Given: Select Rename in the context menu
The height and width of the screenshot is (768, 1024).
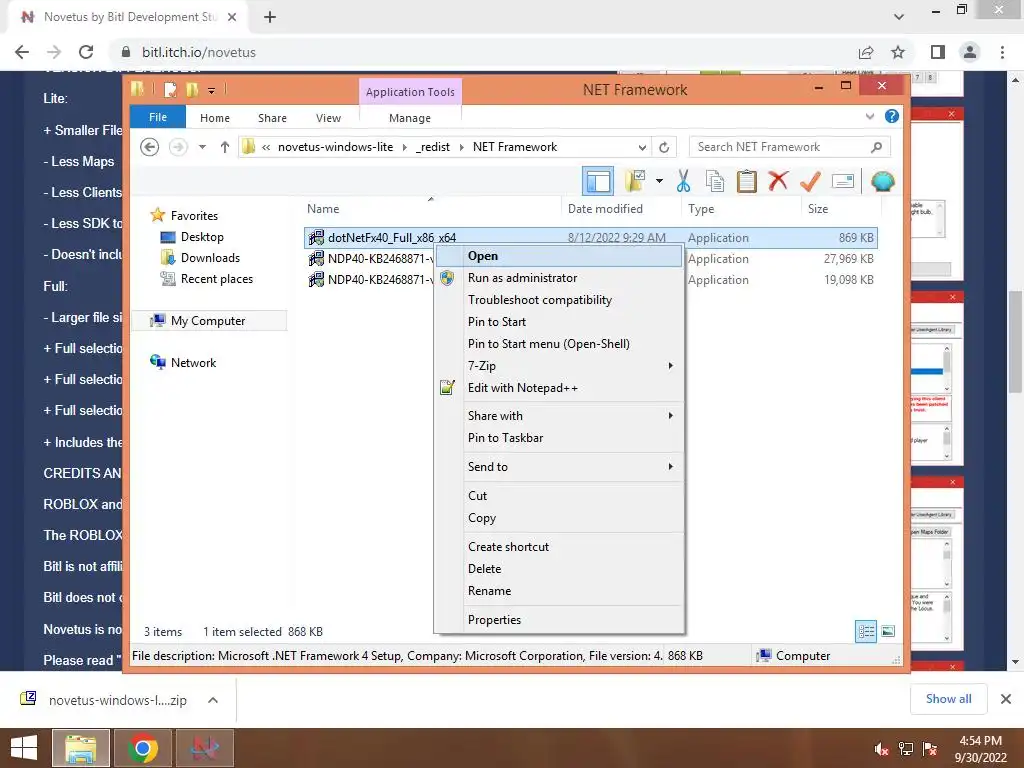Looking at the screenshot, I should pyautogui.click(x=559, y=591).
